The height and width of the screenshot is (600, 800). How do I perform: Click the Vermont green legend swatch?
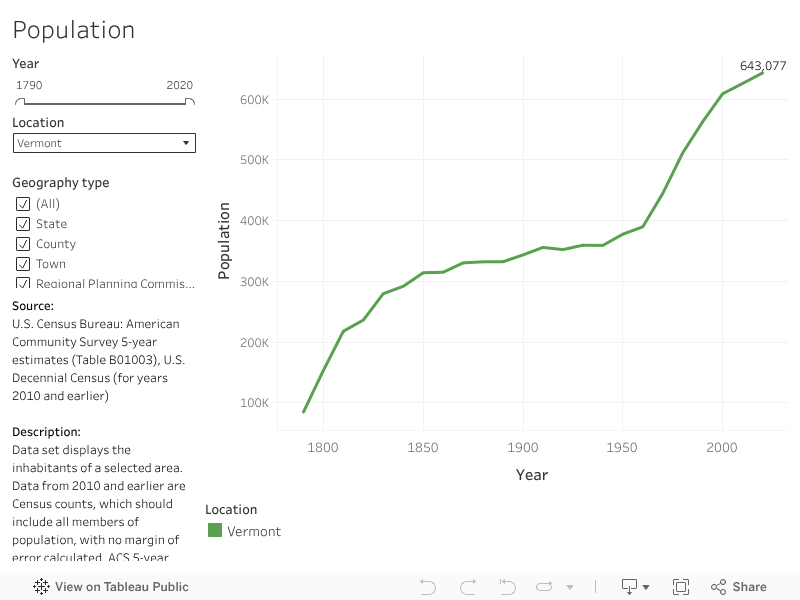(x=215, y=531)
